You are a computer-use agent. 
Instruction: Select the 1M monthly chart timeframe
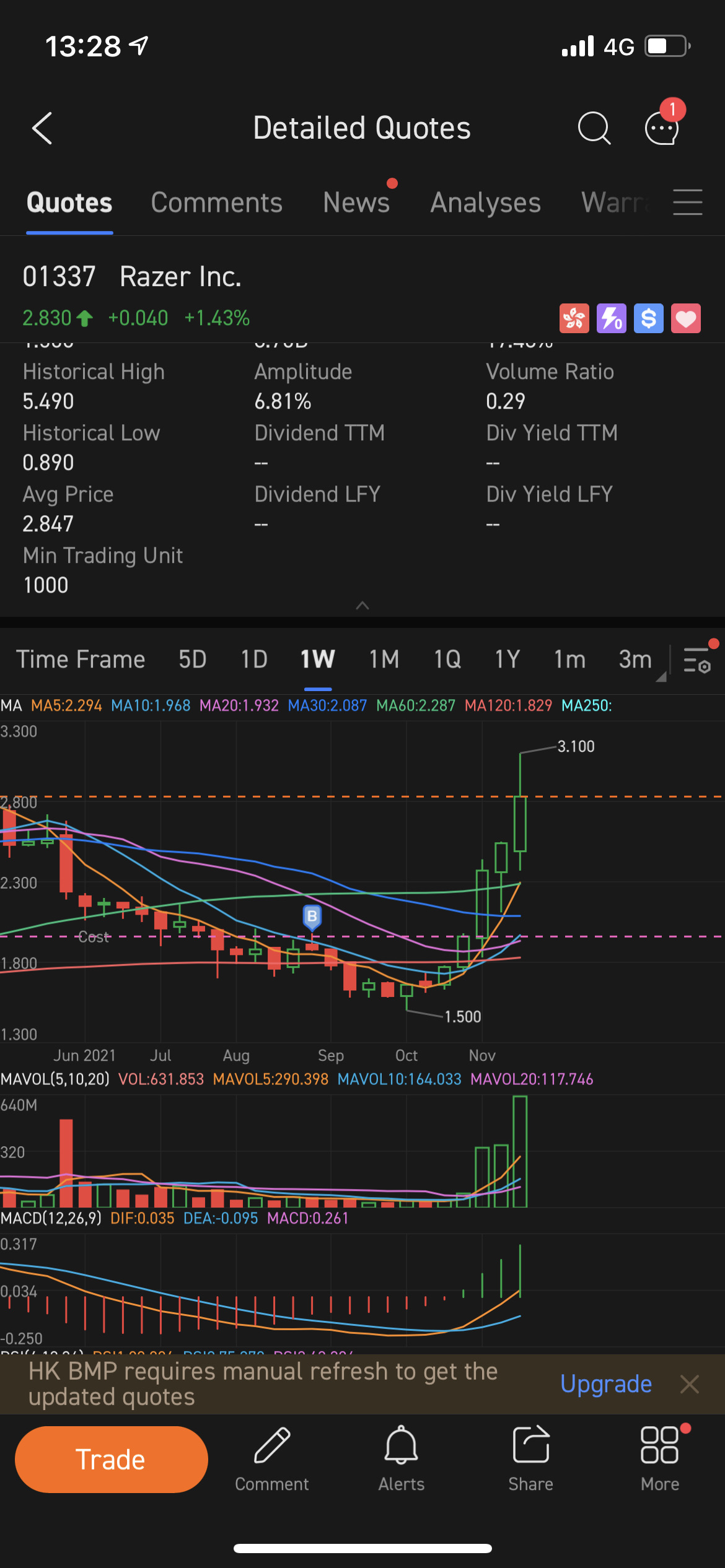(x=384, y=660)
